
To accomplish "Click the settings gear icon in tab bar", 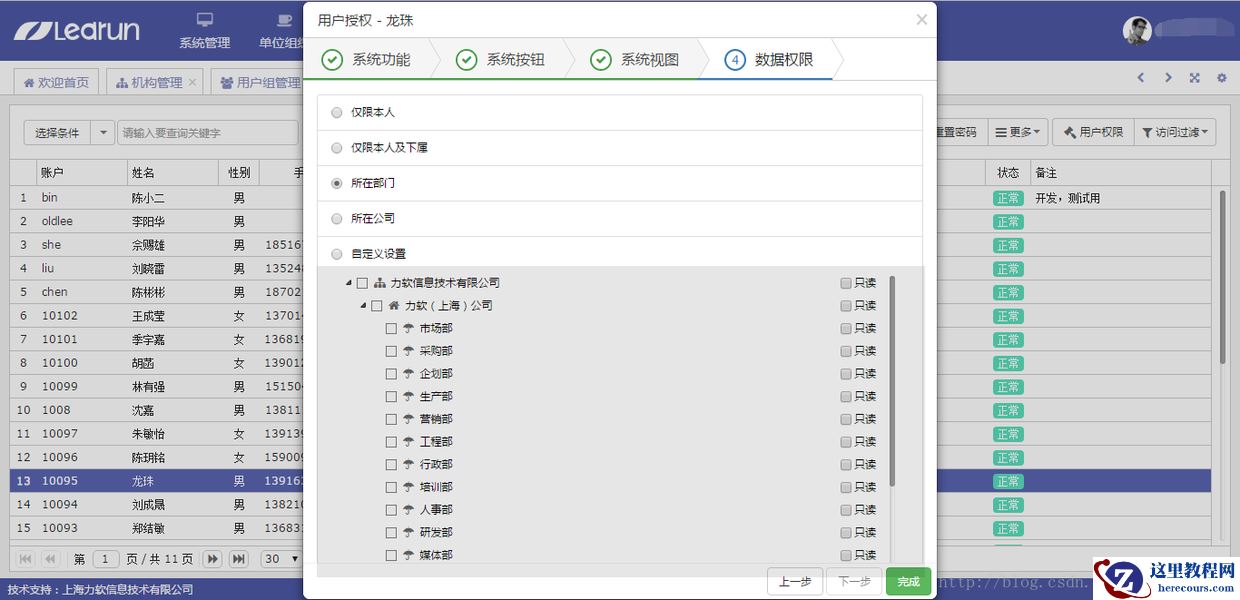I will 1221,78.
